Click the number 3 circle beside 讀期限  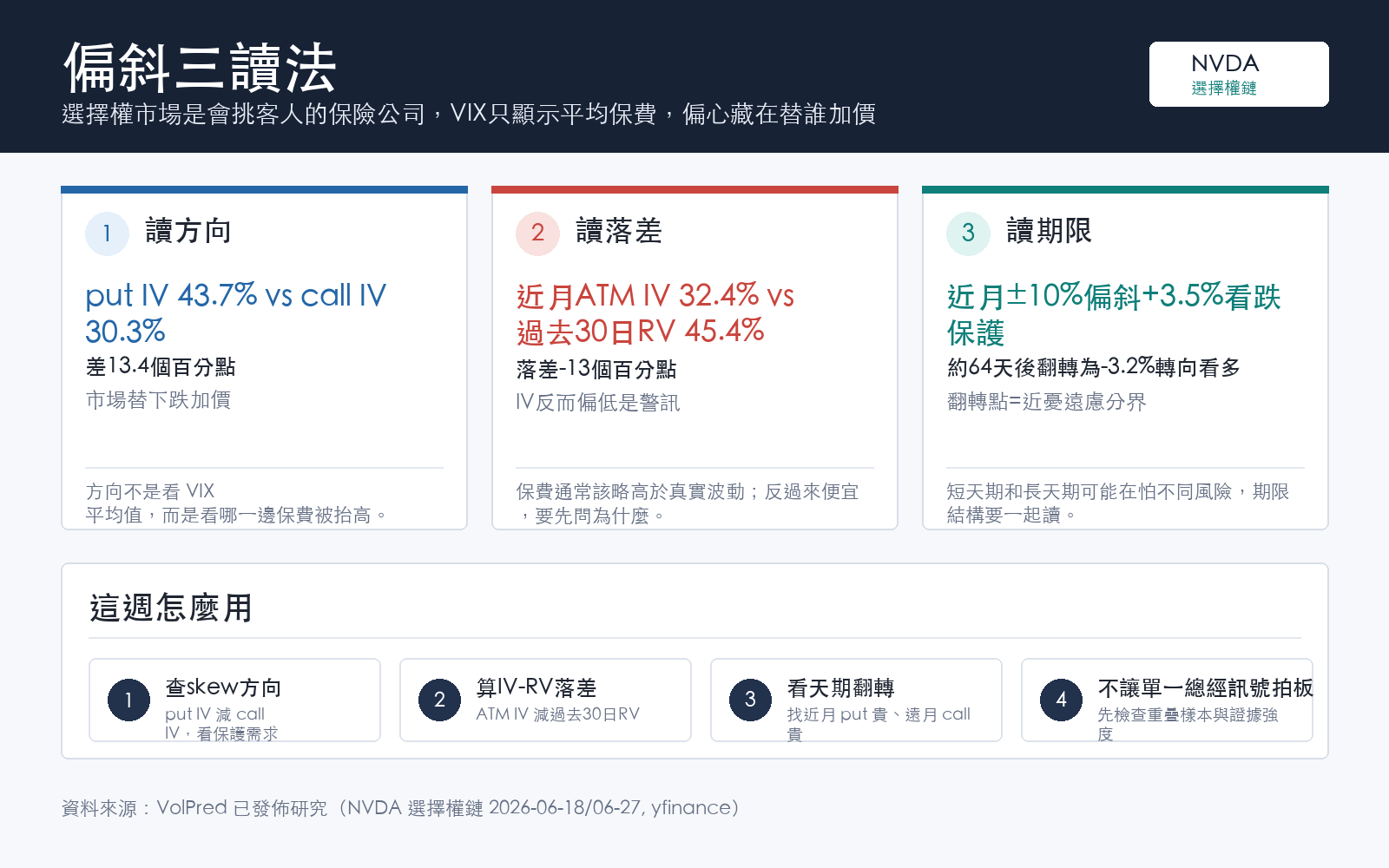(x=968, y=233)
